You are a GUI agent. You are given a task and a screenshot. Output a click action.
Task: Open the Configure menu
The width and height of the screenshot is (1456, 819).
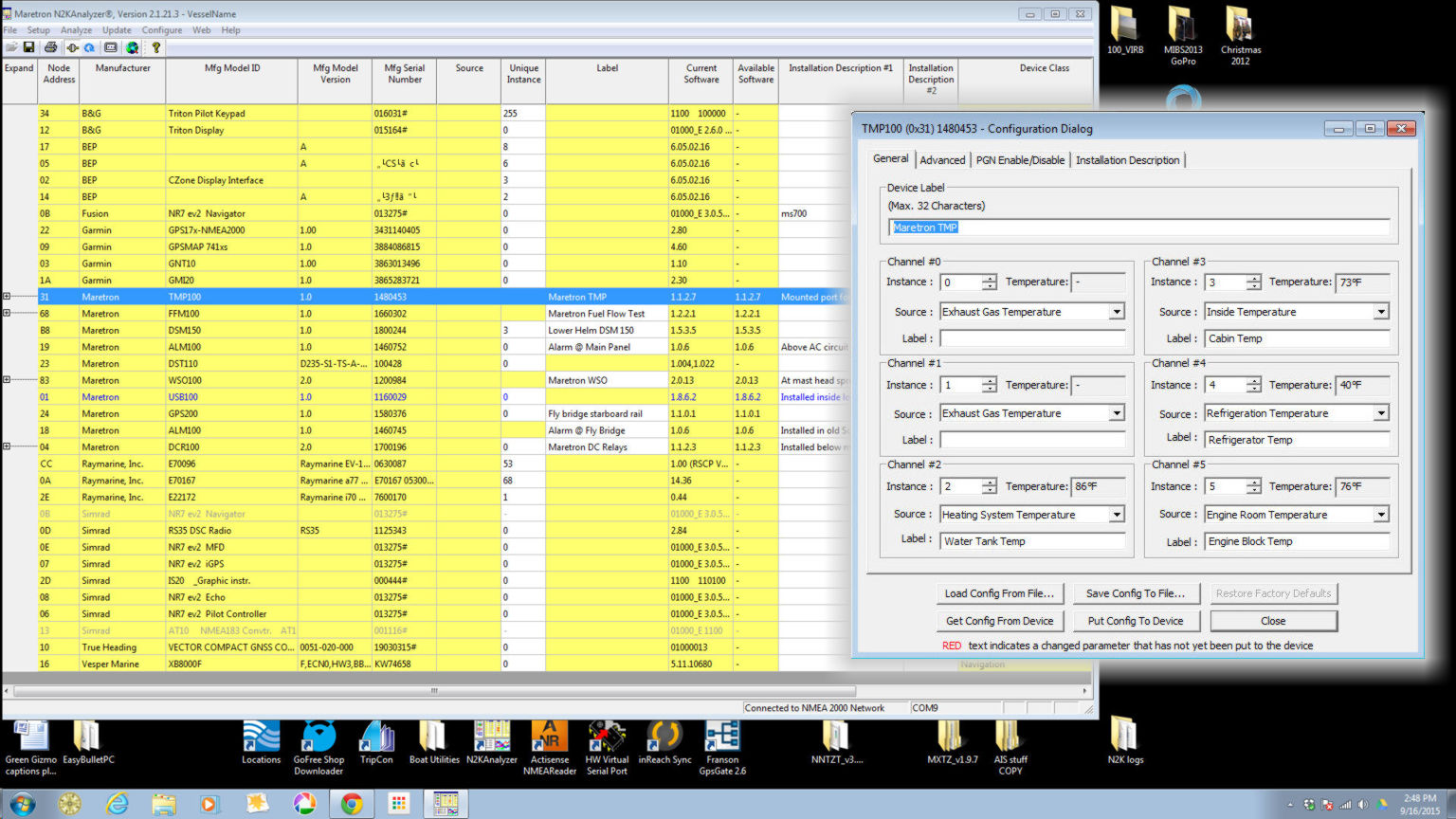click(x=162, y=30)
